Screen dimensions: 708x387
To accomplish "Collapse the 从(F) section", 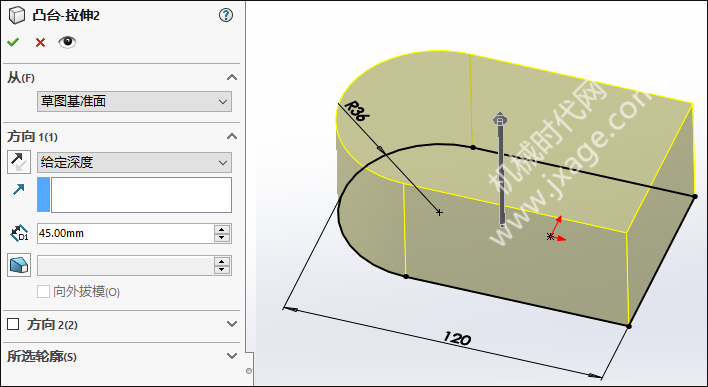I will click(232, 77).
